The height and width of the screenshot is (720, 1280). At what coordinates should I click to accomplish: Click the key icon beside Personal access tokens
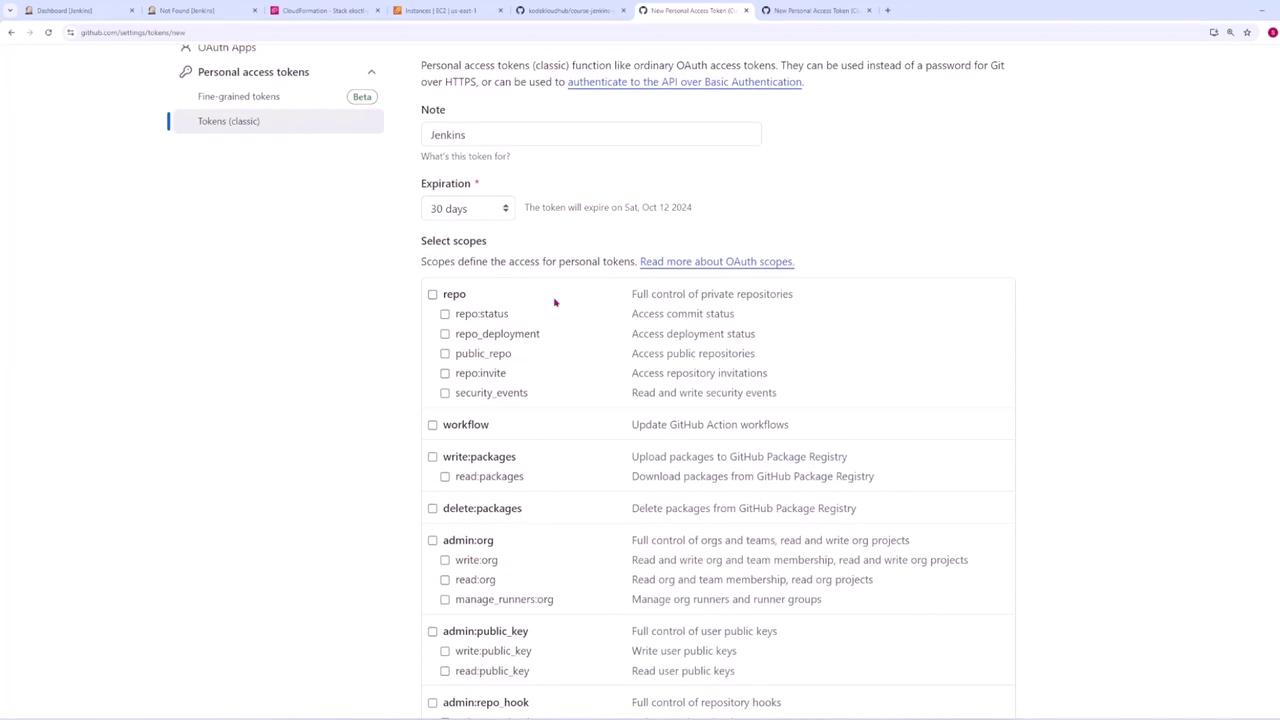186,72
